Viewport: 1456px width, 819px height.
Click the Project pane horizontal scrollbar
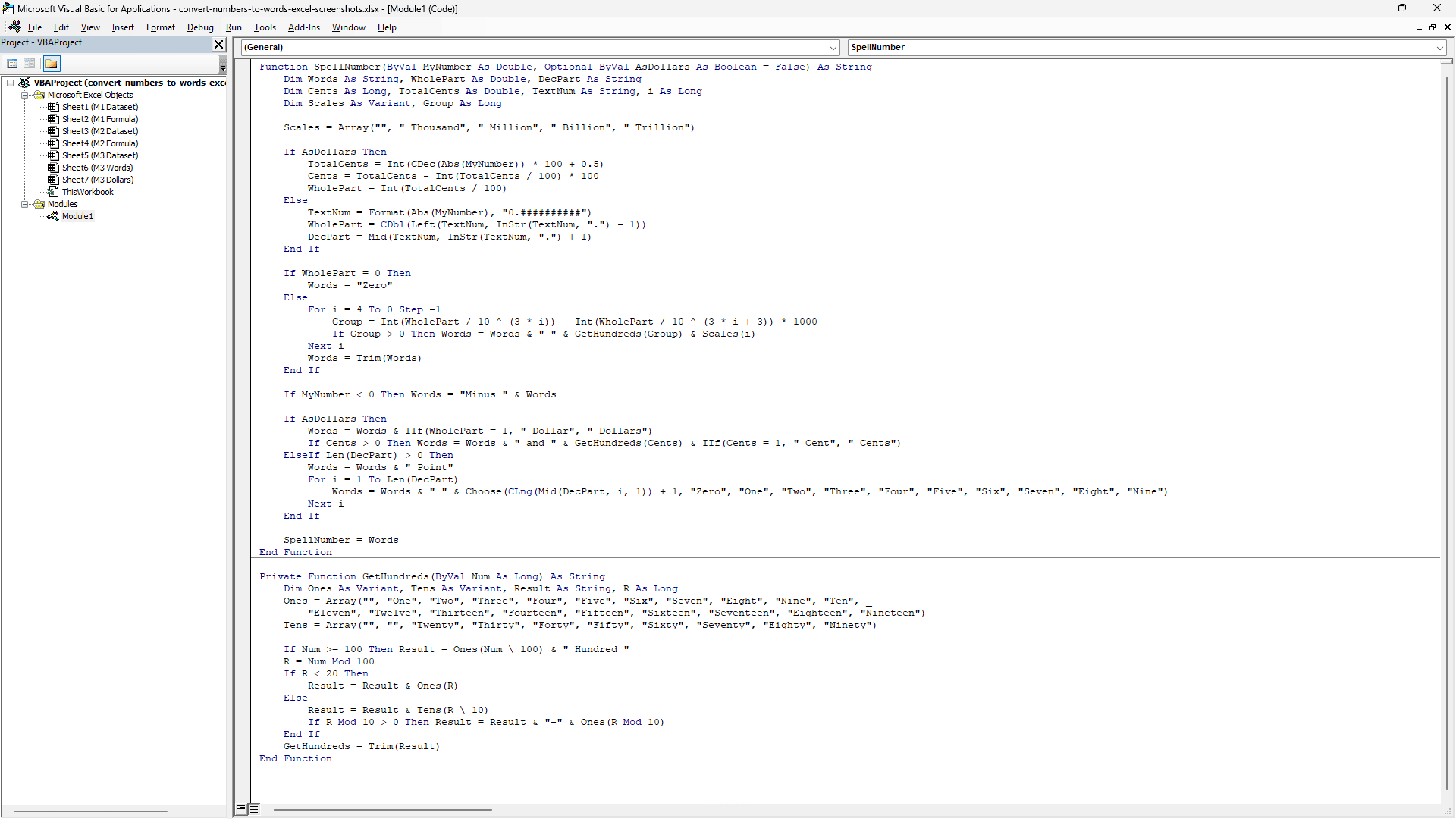point(90,811)
